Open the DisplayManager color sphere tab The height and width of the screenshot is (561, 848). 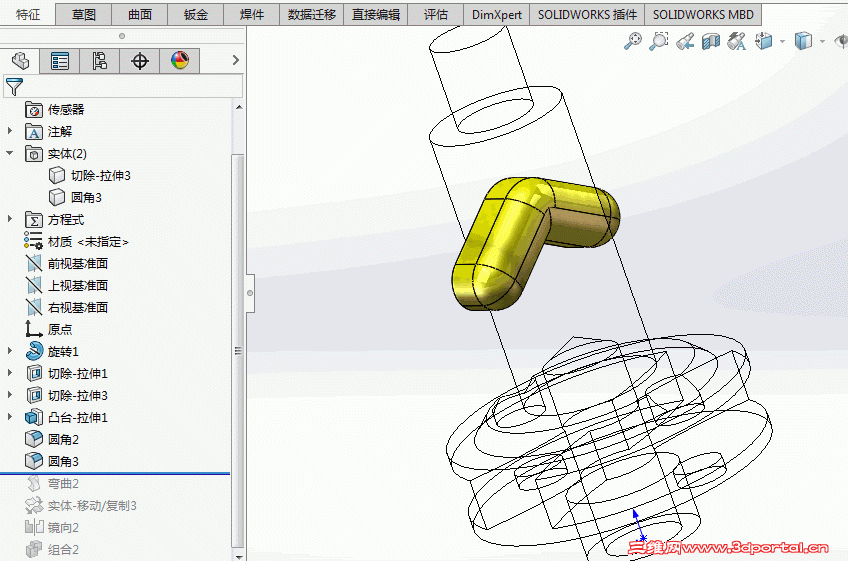coord(180,61)
